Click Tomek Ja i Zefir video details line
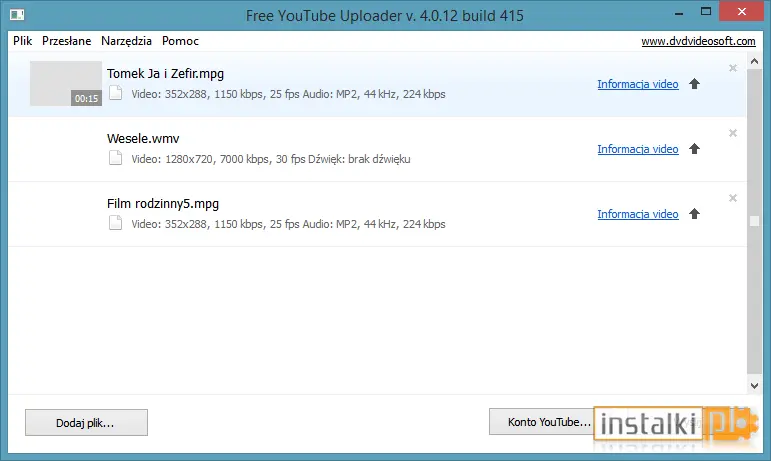This screenshot has height=461, width=771. tap(288, 94)
